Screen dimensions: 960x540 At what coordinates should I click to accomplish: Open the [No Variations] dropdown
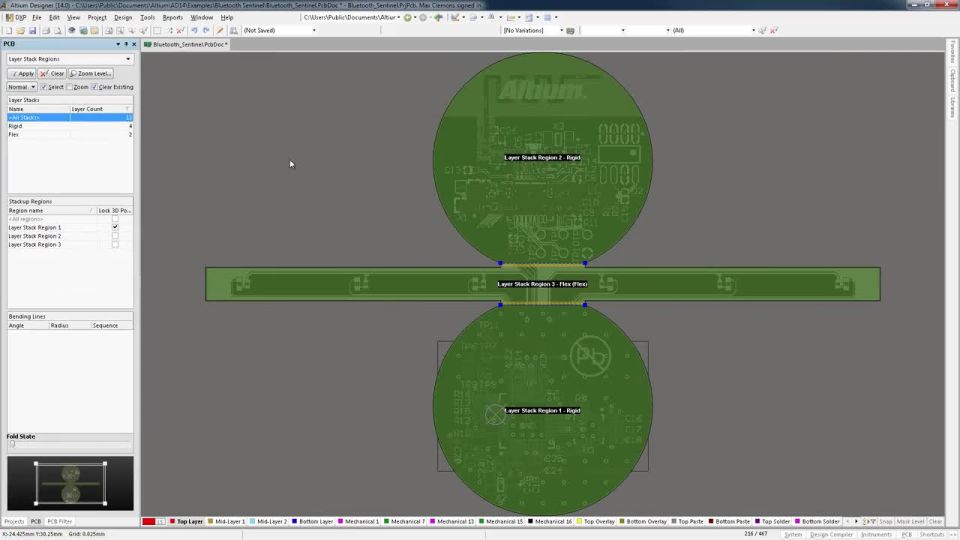point(561,30)
